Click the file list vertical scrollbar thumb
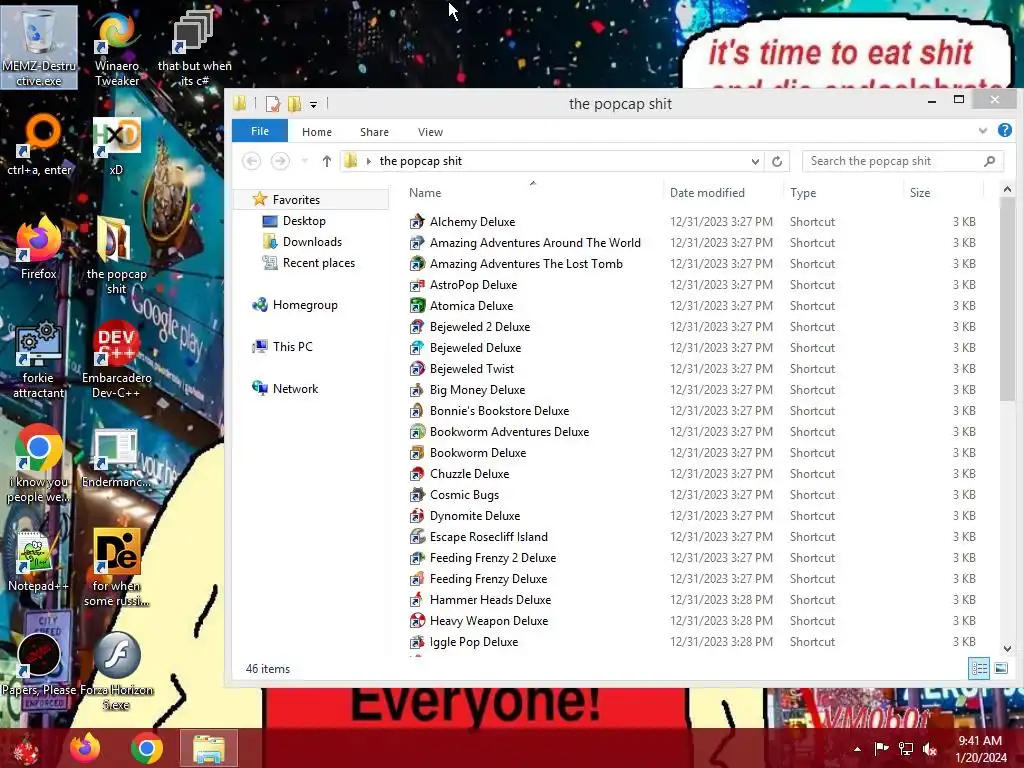The width and height of the screenshot is (1024, 768). (x=1007, y=299)
